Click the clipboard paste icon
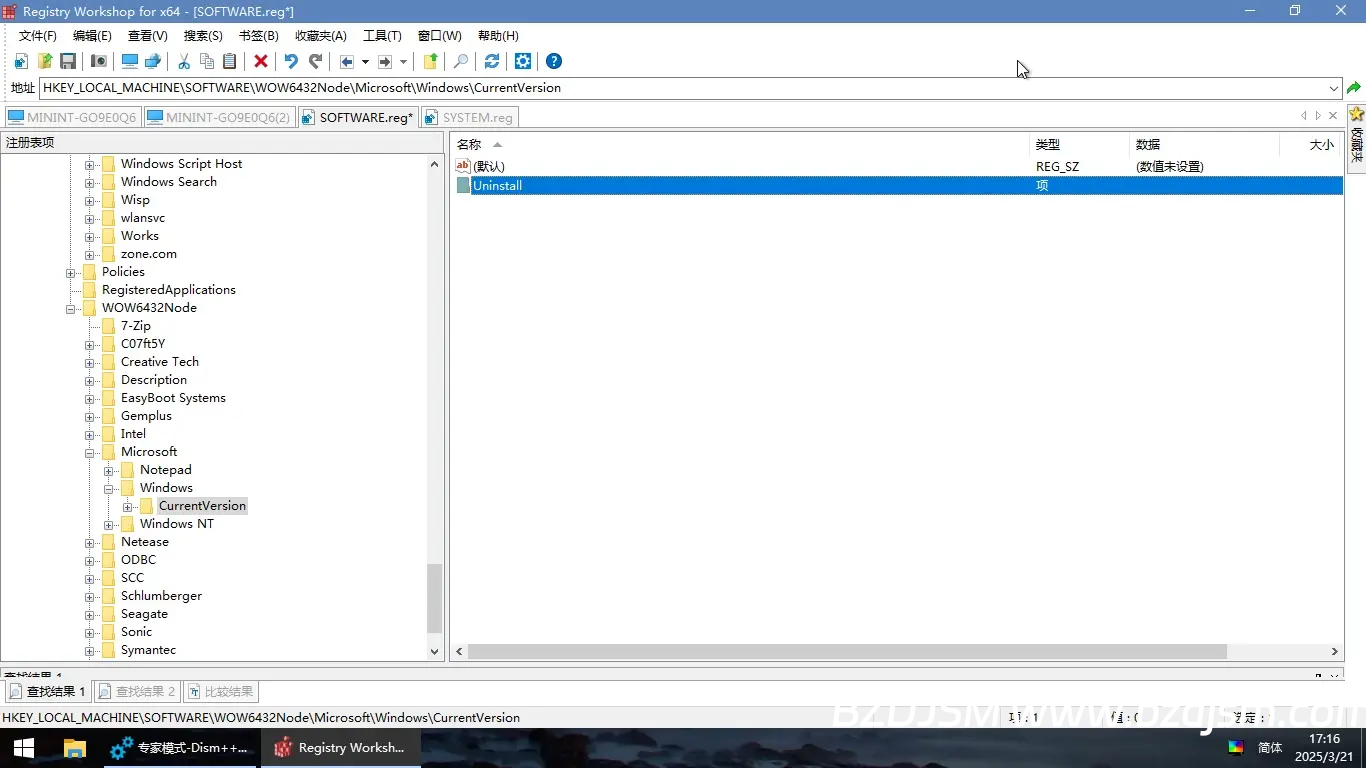This screenshot has width=1366, height=768. (230, 62)
